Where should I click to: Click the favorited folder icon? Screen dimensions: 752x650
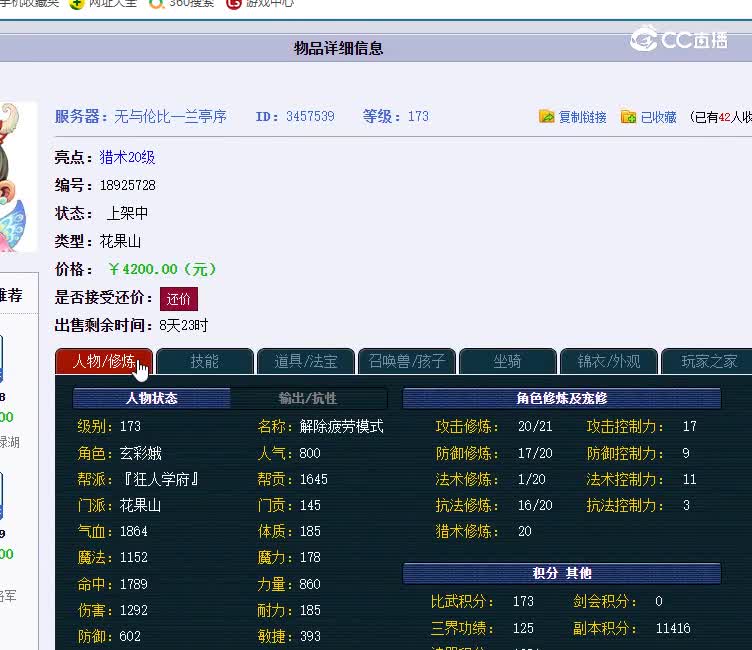[628, 116]
